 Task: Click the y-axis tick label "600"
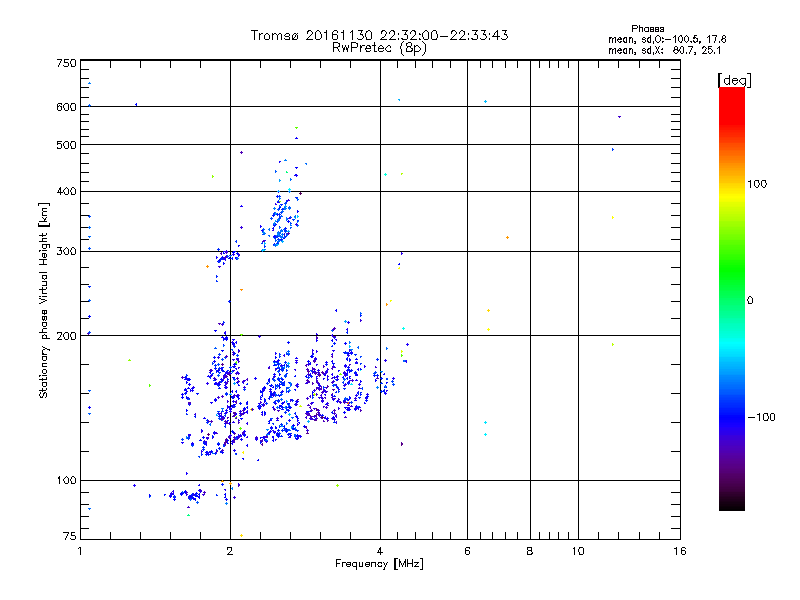(66, 107)
